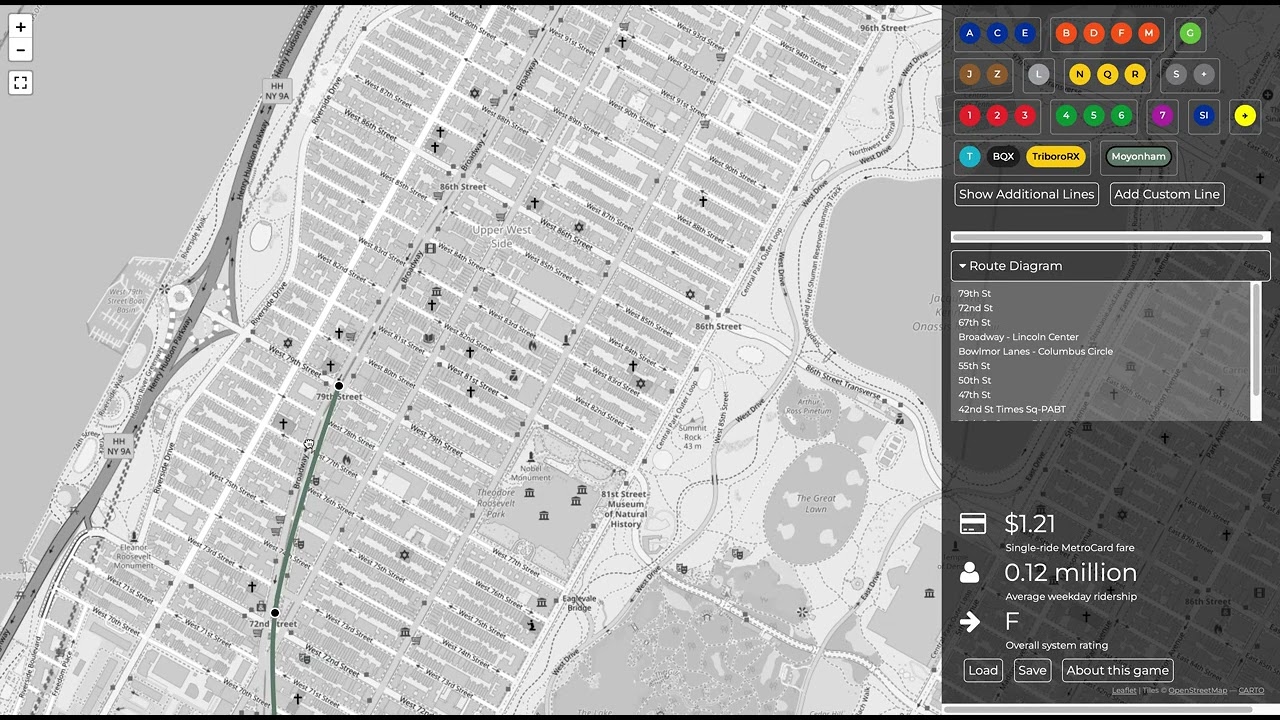Select the gray L line bullet
Image resolution: width=1280 pixels, height=720 pixels.
pos(1039,74)
